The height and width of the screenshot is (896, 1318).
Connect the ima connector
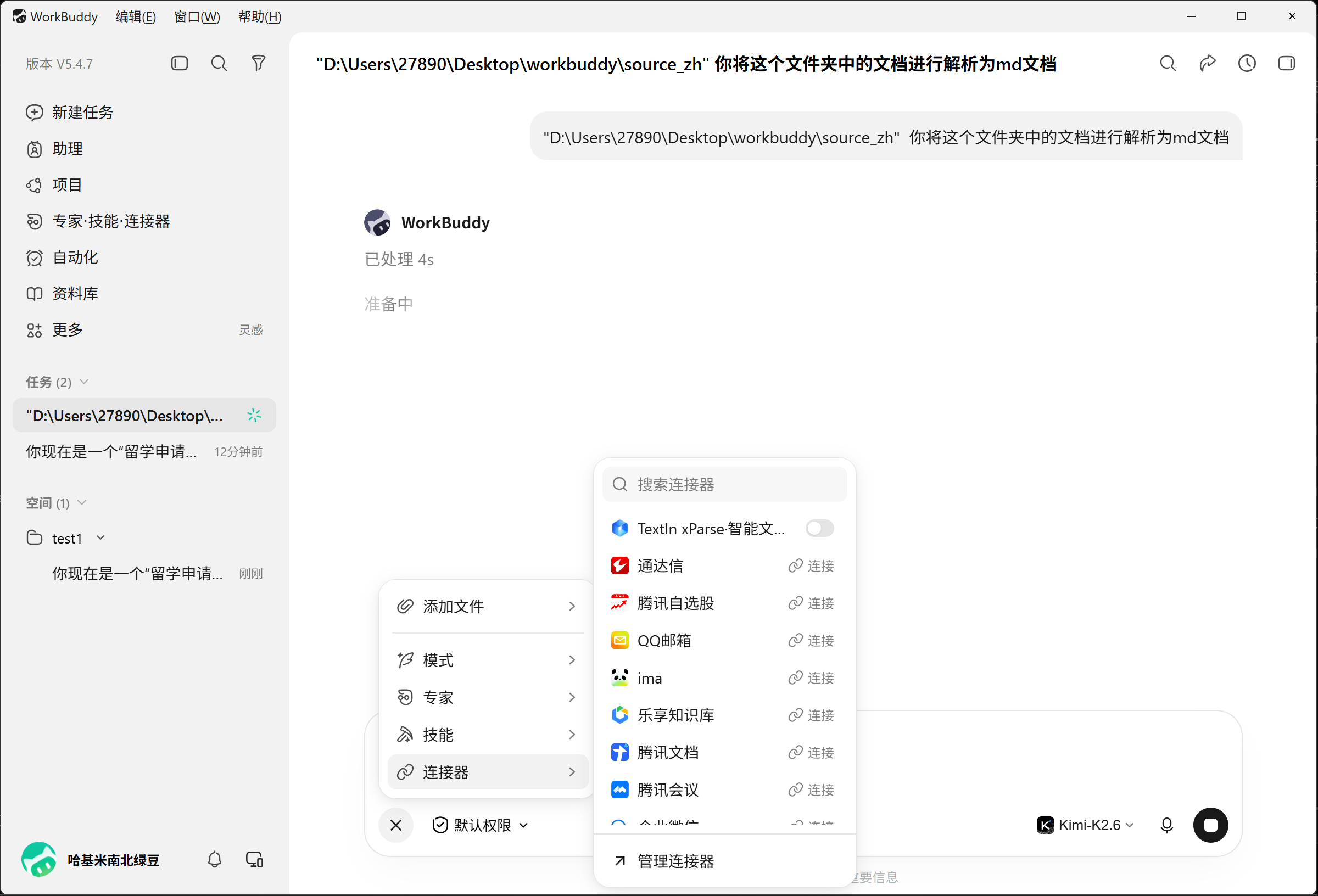click(811, 677)
